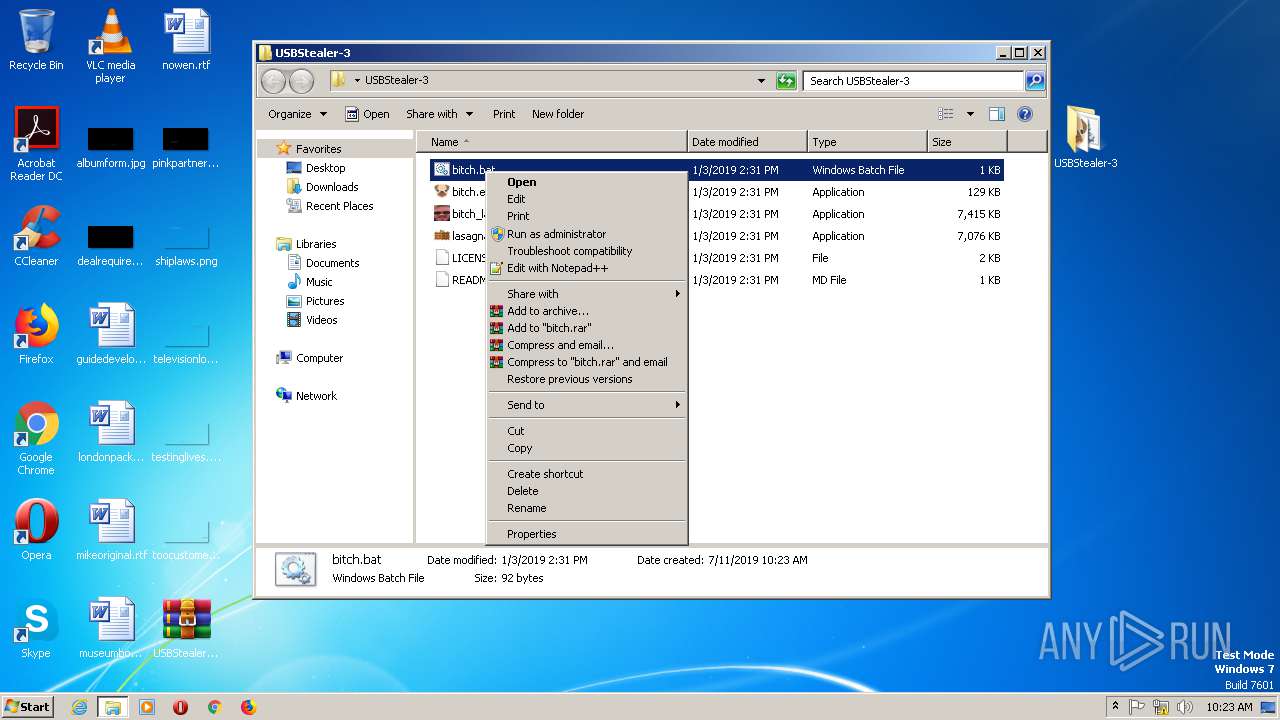Expand address bar history dropdown arrow
The width and height of the screenshot is (1280, 720).
coord(761,81)
